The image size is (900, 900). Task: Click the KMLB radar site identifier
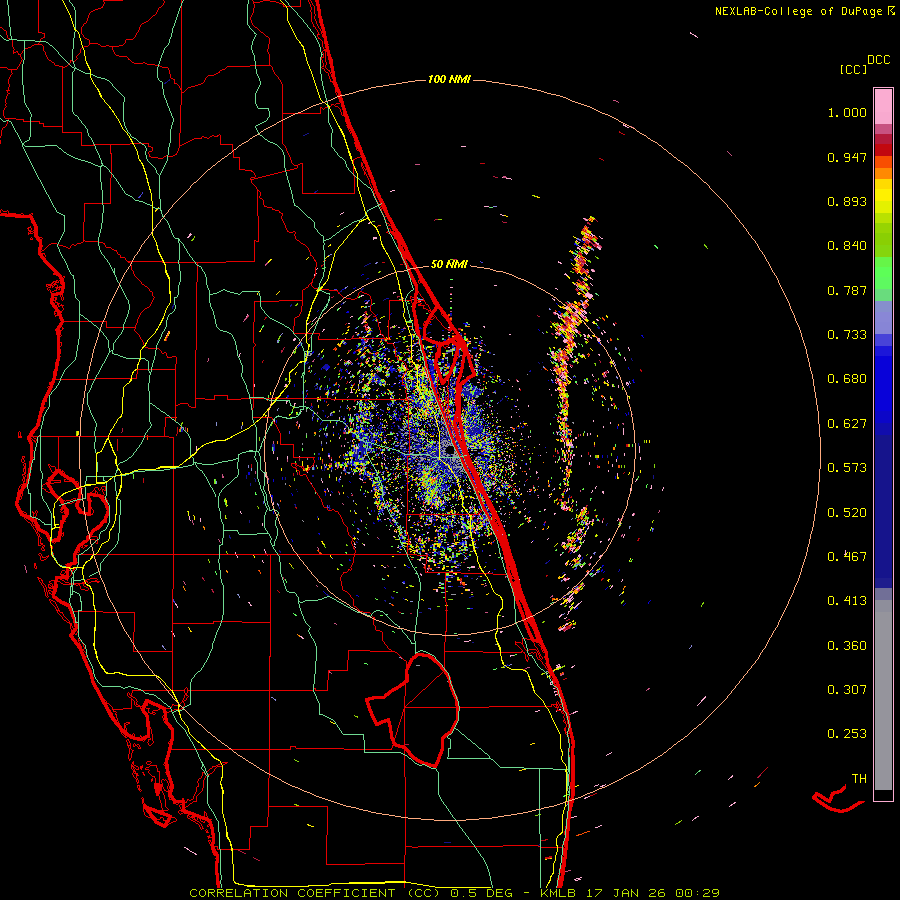[x=557, y=893]
